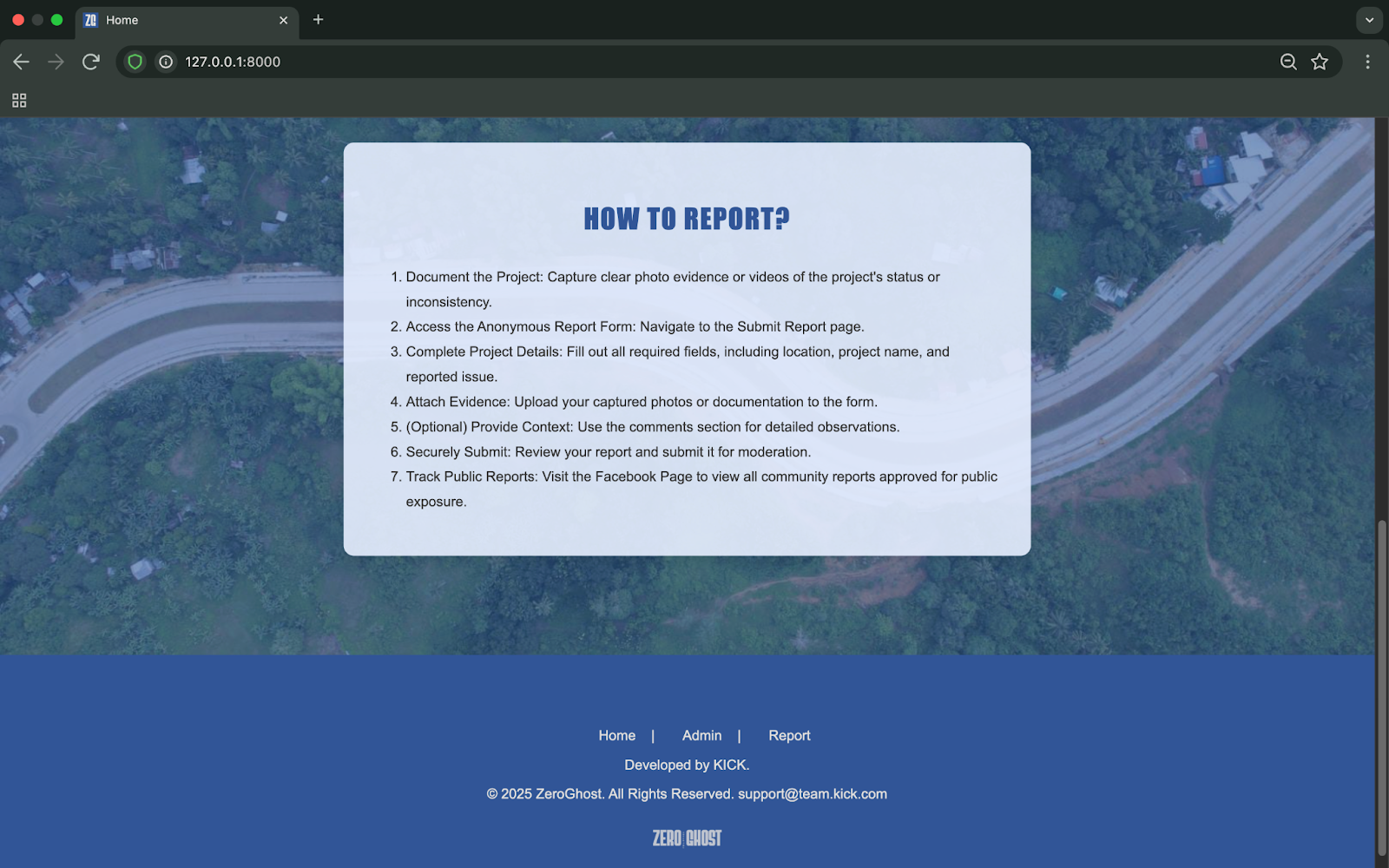Close the Home tab

click(283, 20)
